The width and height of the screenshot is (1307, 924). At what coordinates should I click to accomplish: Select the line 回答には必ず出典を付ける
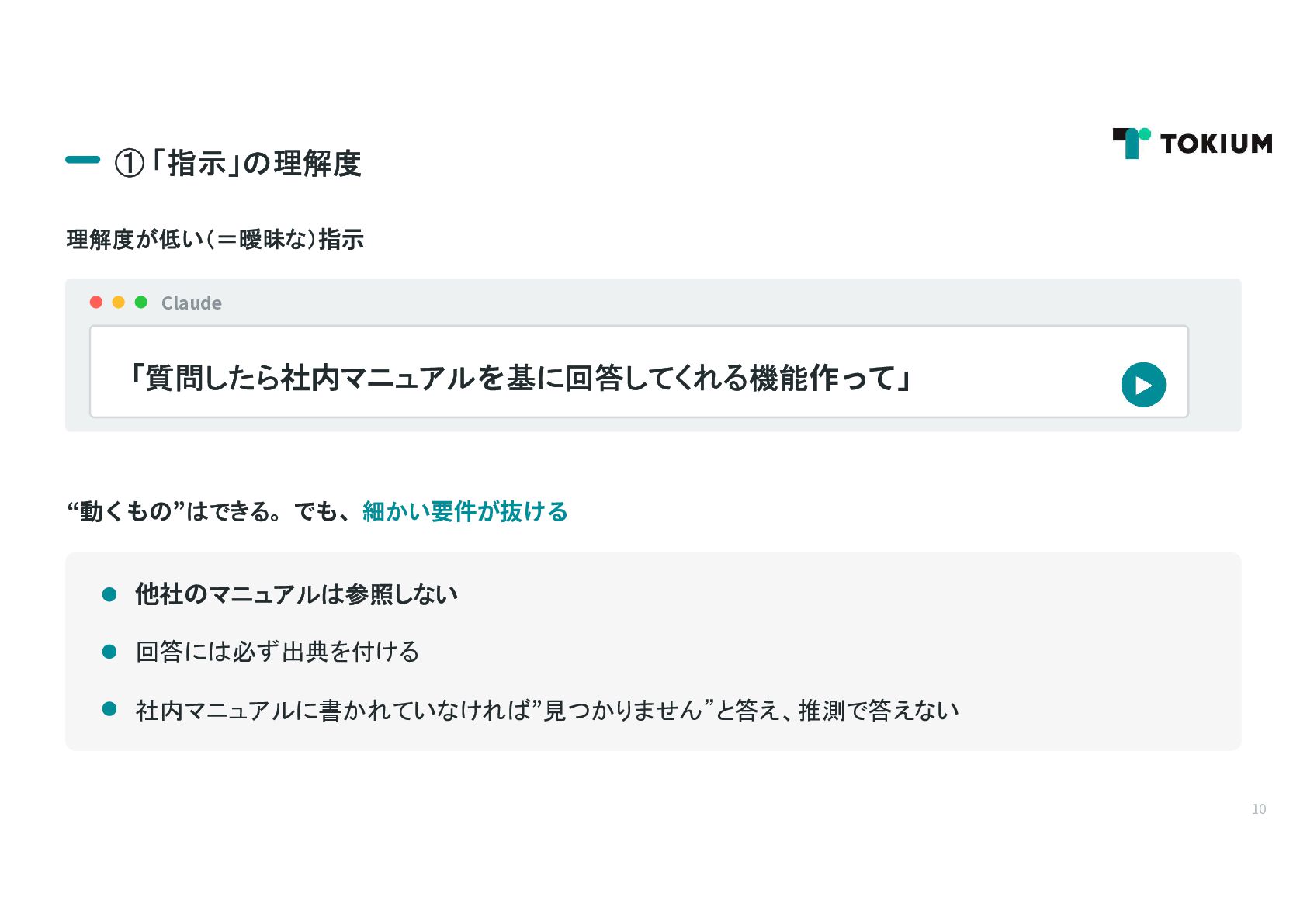(278, 652)
